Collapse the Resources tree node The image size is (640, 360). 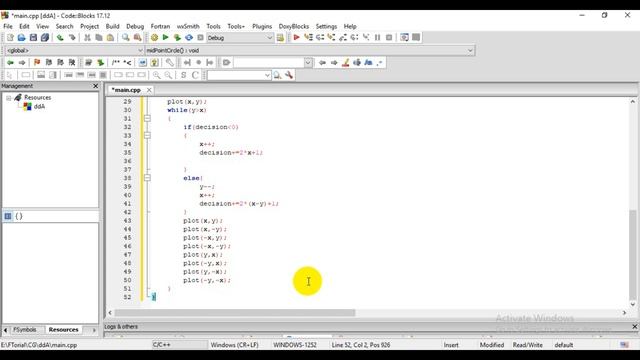(x=8, y=98)
